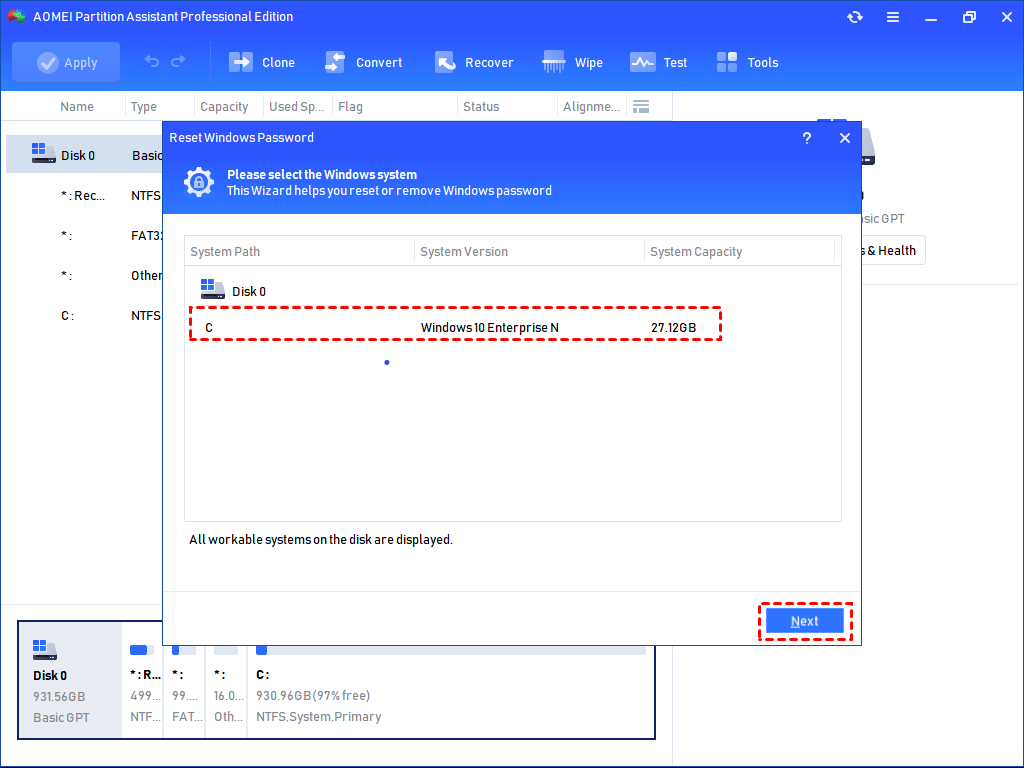Open the hamburger menu
Image resolution: width=1024 pixels, height=768 pixels.
pyautogui.click(x=893, y=17)
